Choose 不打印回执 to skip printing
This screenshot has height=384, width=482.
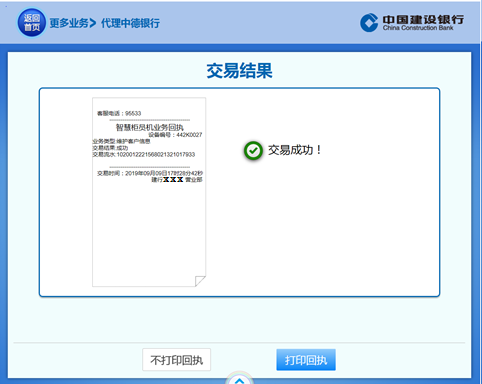coord(176,360)
